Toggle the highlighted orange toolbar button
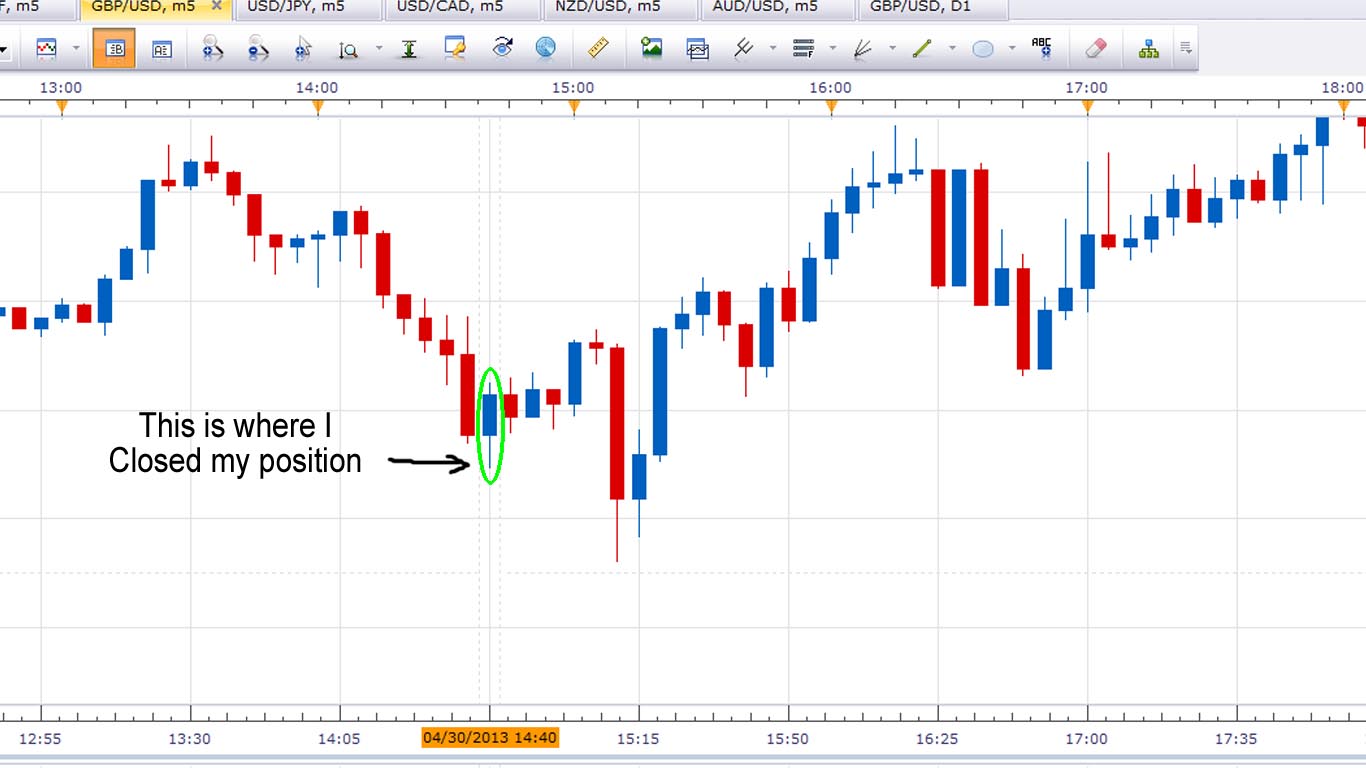1366x768 pixels. [114, 48]
